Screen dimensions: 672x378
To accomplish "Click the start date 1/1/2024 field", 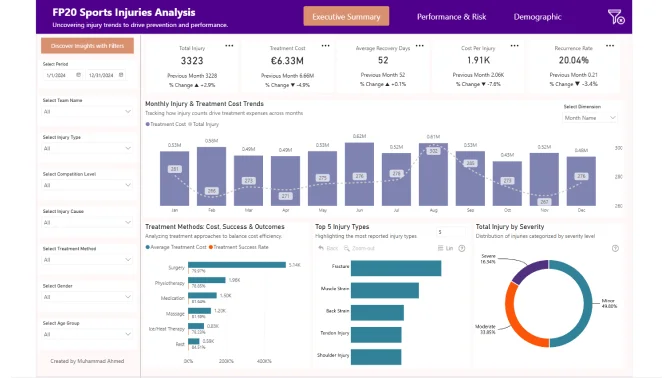I will point(63,75).
